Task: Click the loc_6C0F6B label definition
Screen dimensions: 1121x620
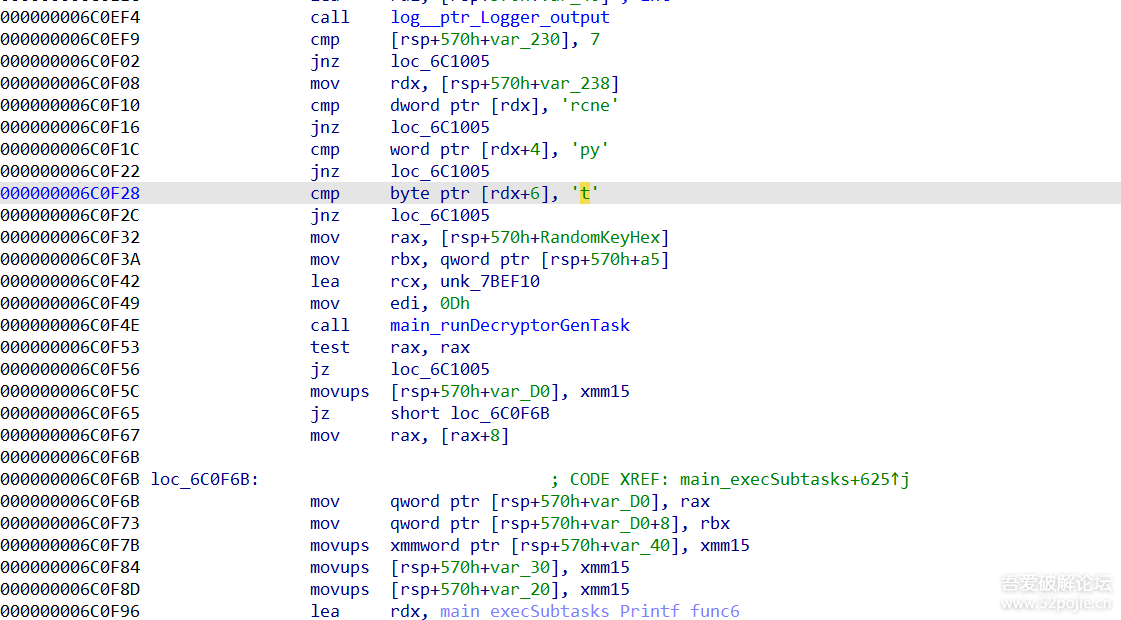Action: (x=205, y=479)
